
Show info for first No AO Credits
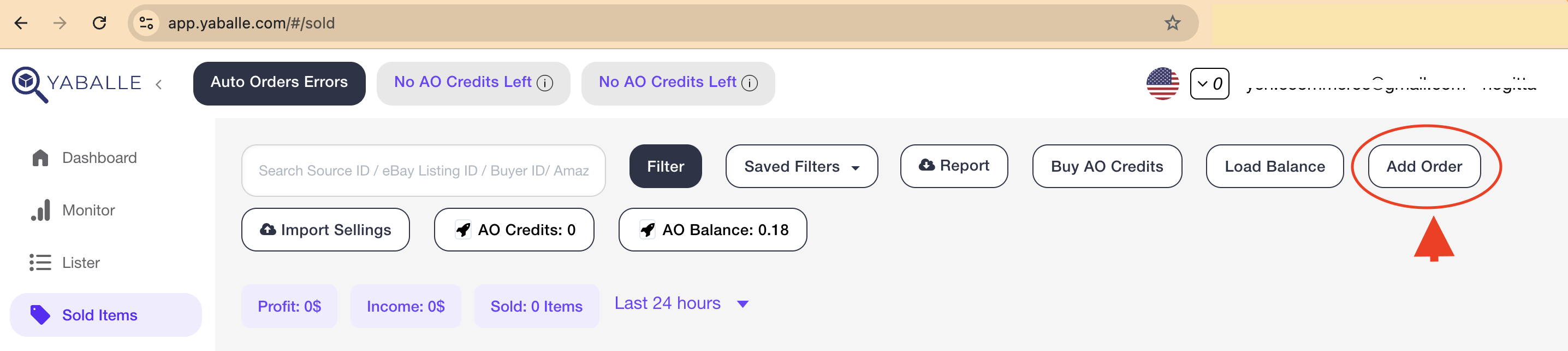(545, 83)
